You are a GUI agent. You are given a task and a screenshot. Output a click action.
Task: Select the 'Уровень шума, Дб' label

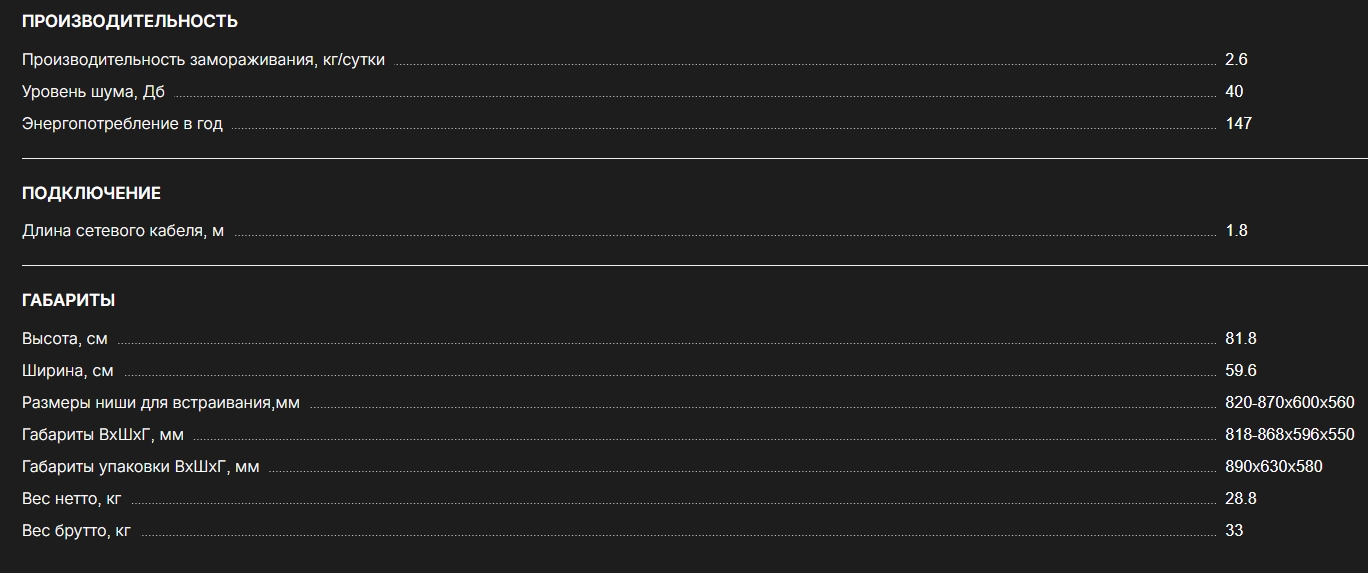(93, 92)
